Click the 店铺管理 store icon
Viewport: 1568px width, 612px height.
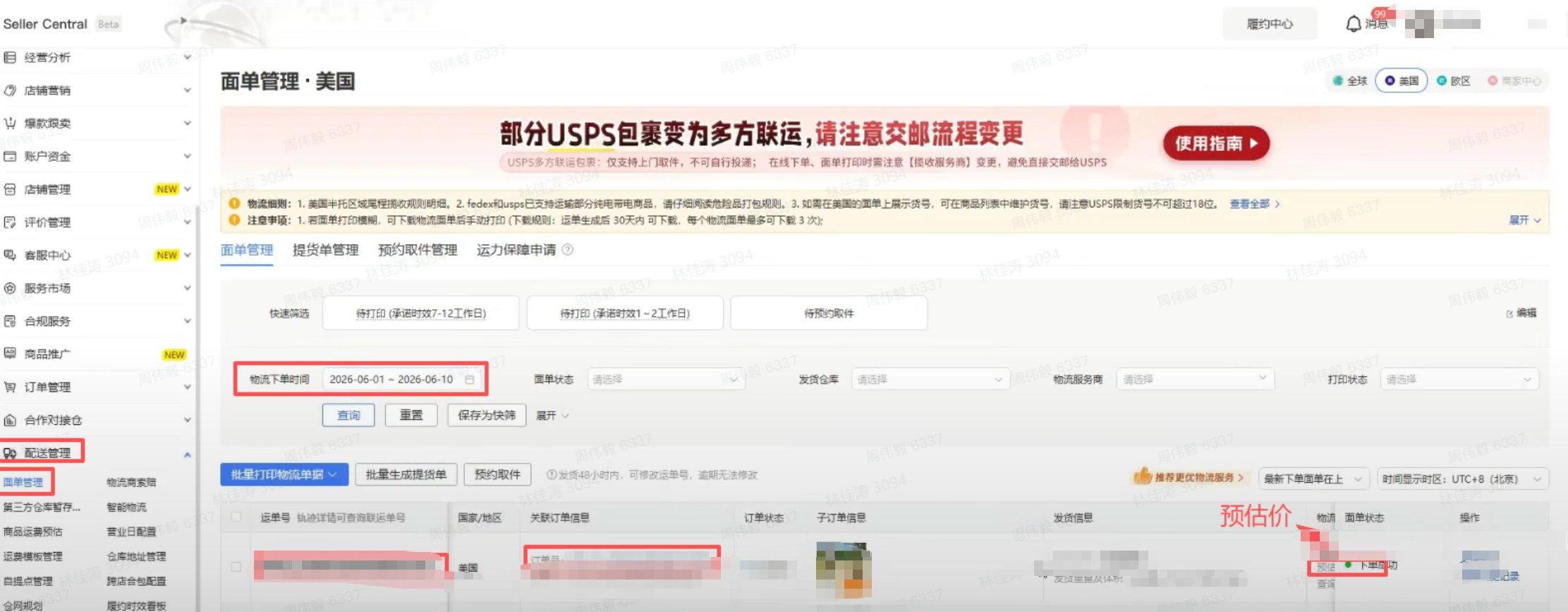pos(10,189)
